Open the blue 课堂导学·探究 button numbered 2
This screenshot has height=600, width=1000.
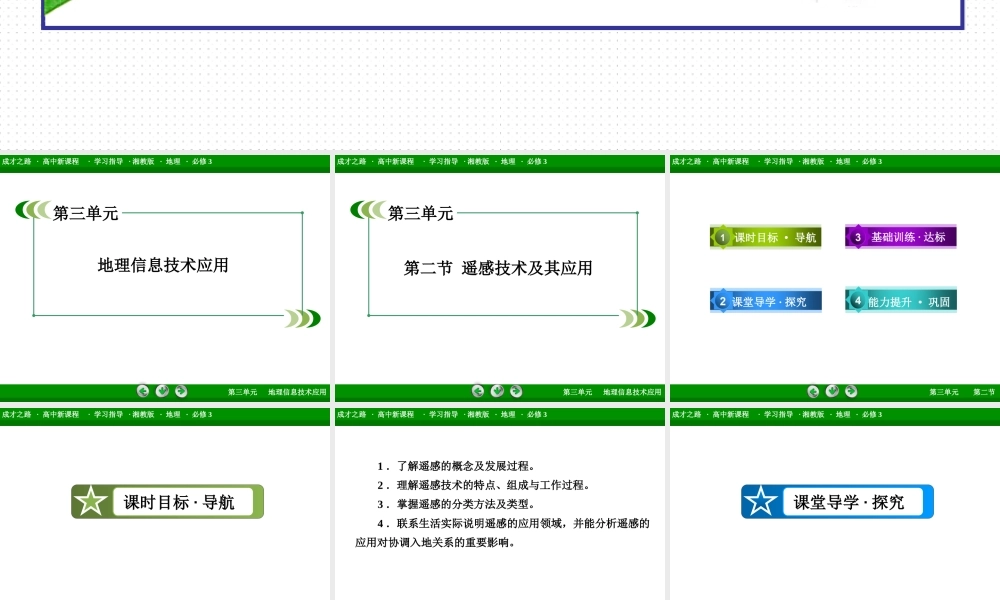click(x=766, y=301)
